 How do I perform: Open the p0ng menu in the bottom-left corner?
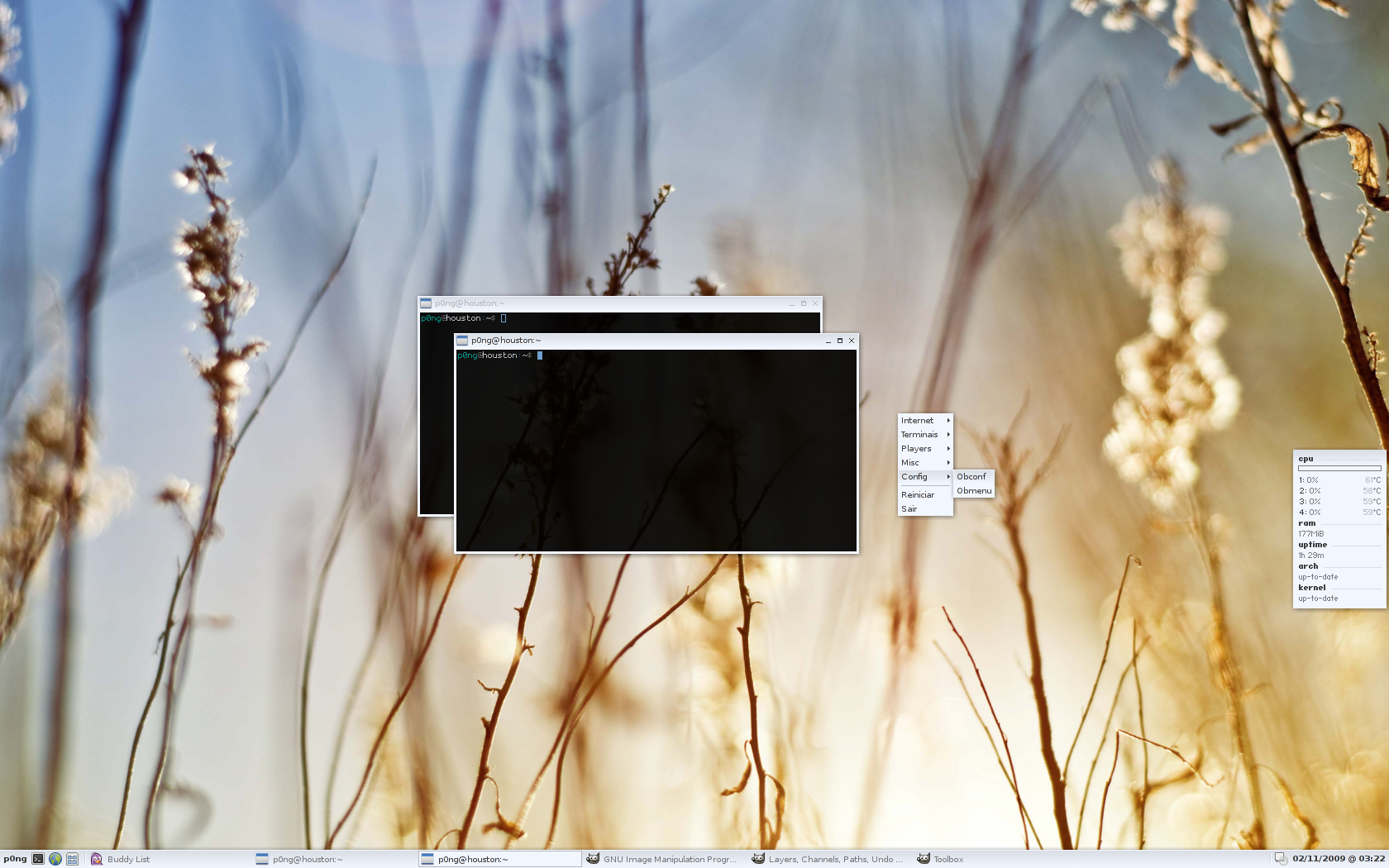(x=13, y=858)
